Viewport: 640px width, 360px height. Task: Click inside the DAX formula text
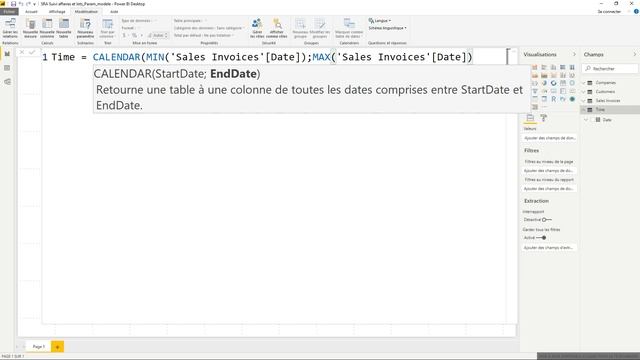pos(261,57)
